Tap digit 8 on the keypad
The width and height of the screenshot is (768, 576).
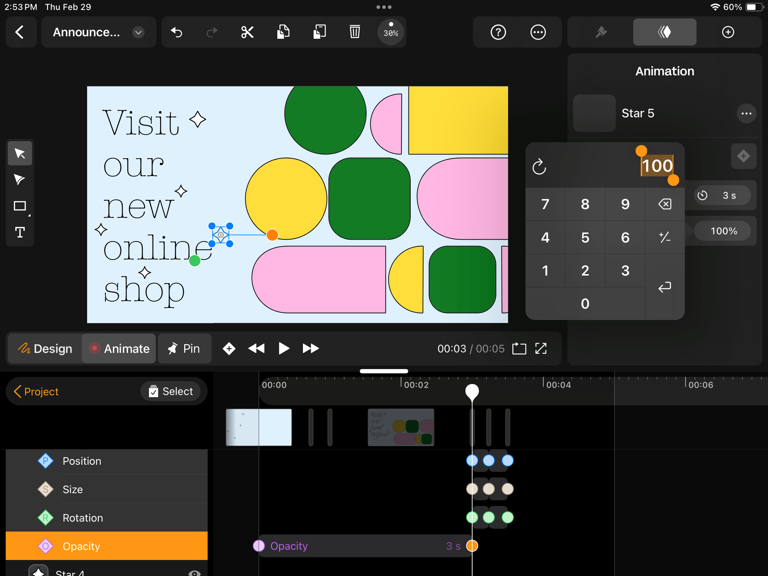tap(585, 204)
